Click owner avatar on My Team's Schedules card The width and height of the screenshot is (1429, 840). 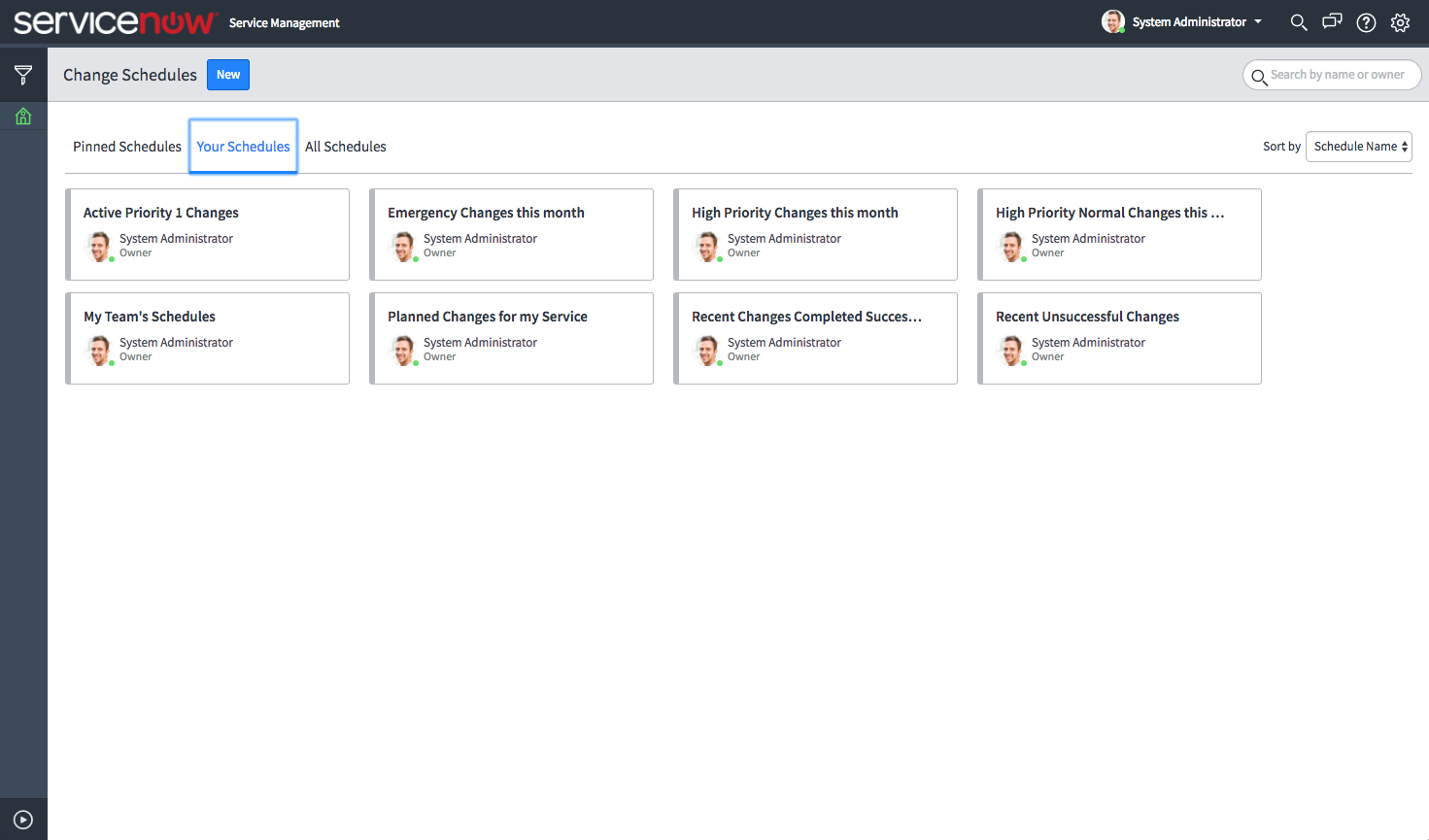coord(99,351)
